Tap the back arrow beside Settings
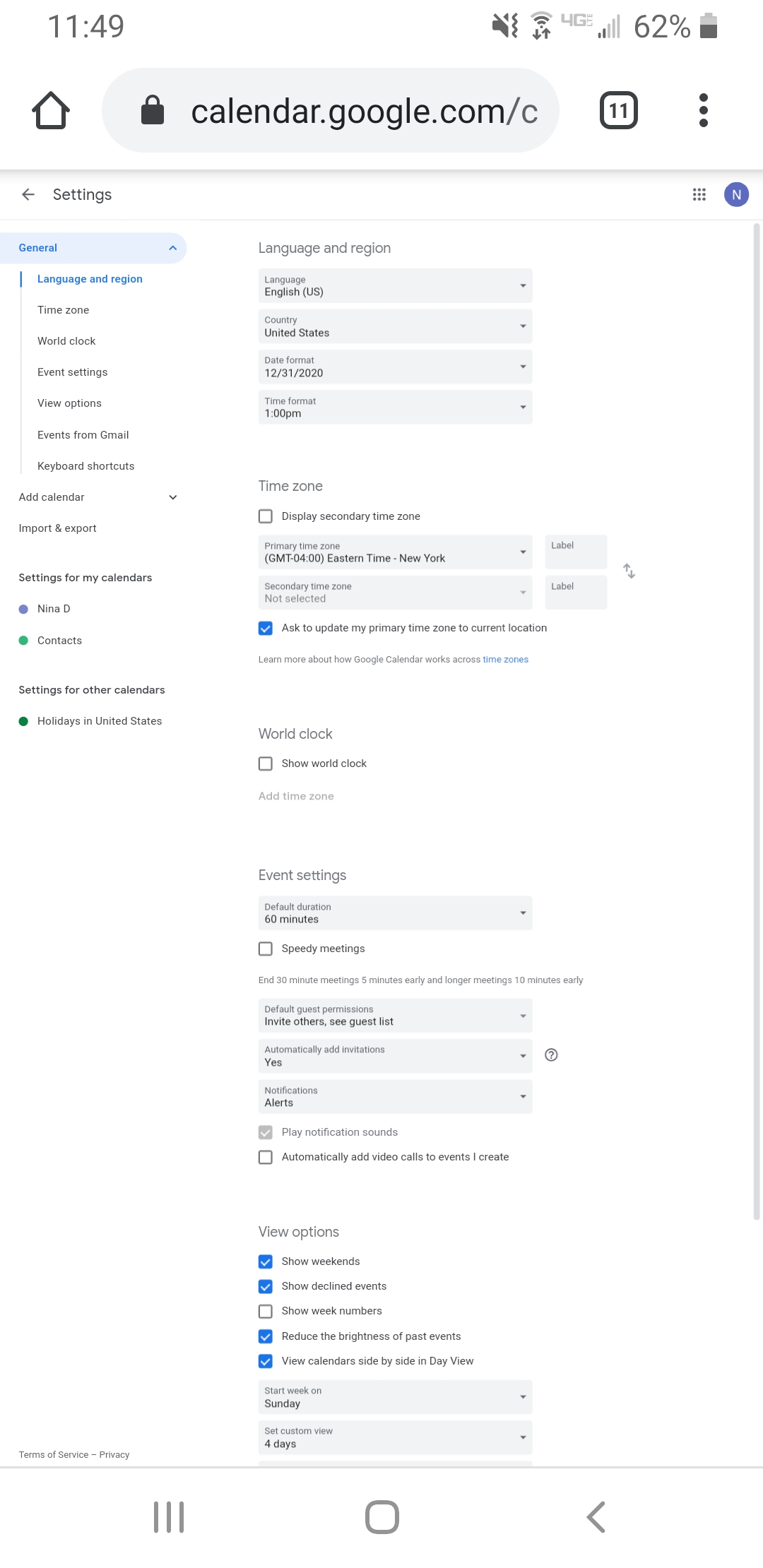The height and width of the screenshot is (1568, 763). pyautogui.click(x=28, y=194)
